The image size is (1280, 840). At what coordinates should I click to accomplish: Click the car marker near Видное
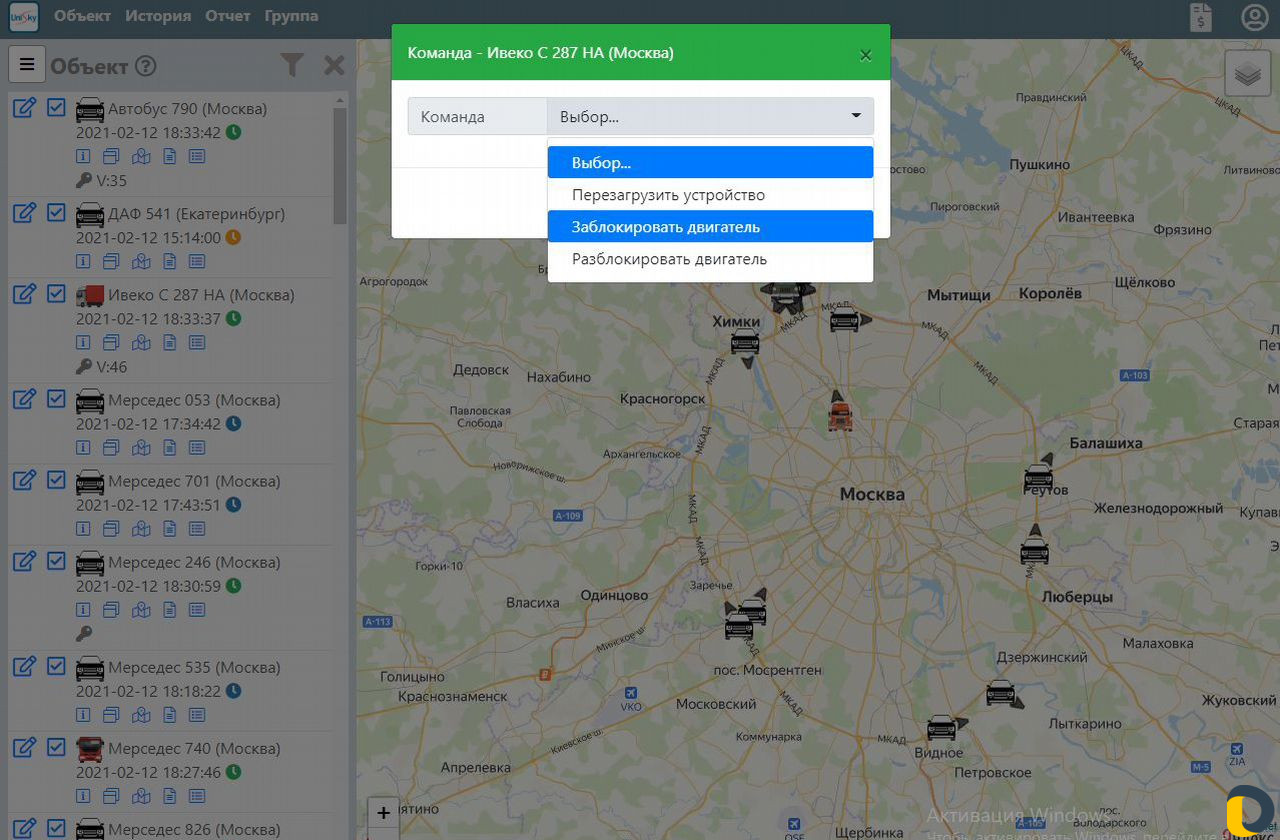[941, 727]
